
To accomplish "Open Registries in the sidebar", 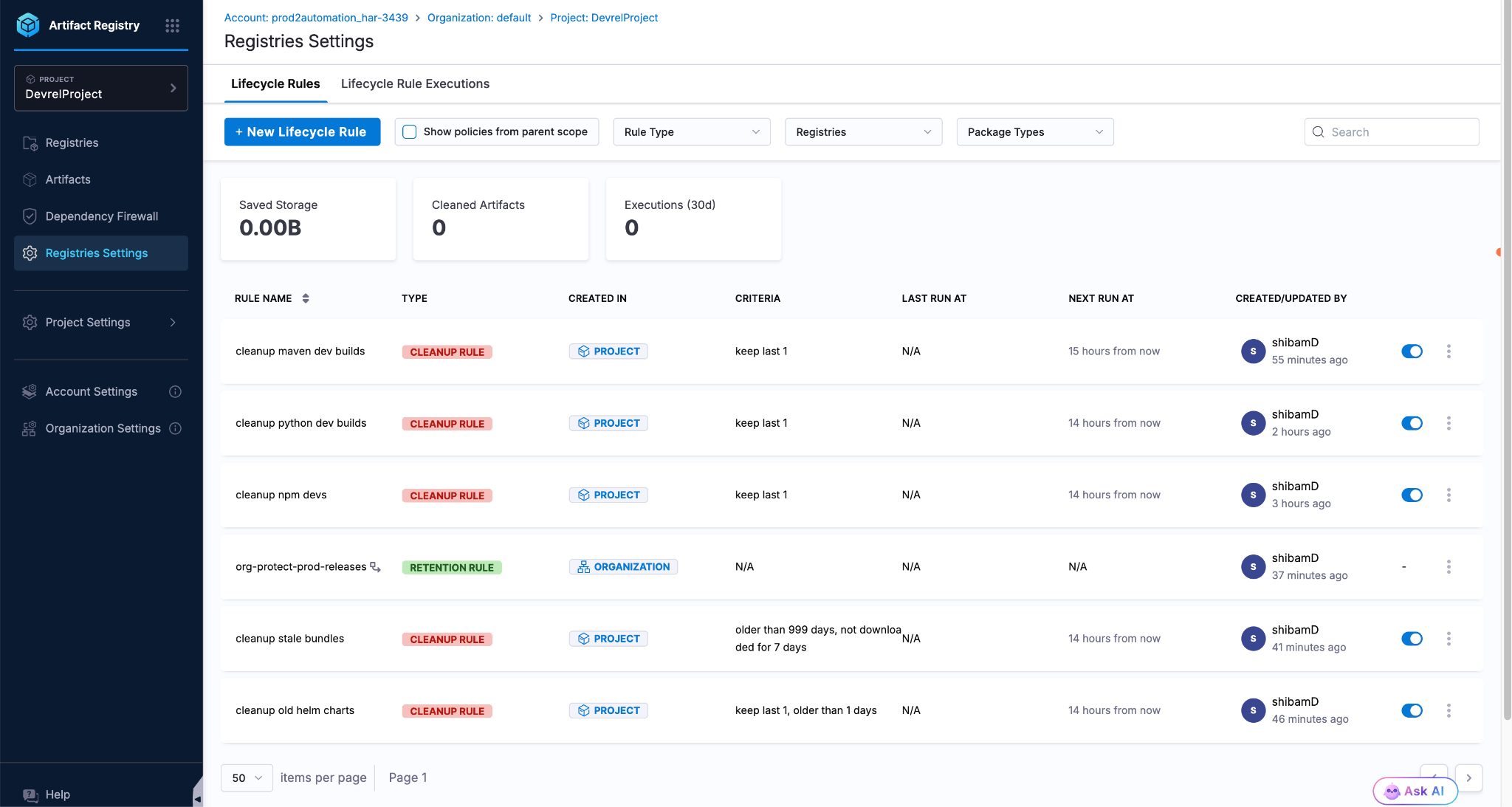I will pyautogui.click(x=101, y=143).
